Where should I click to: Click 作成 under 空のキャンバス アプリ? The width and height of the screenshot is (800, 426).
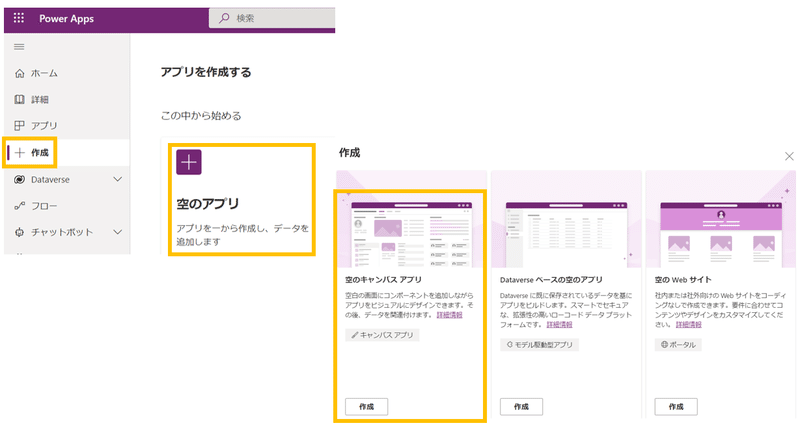pos(366,407)
